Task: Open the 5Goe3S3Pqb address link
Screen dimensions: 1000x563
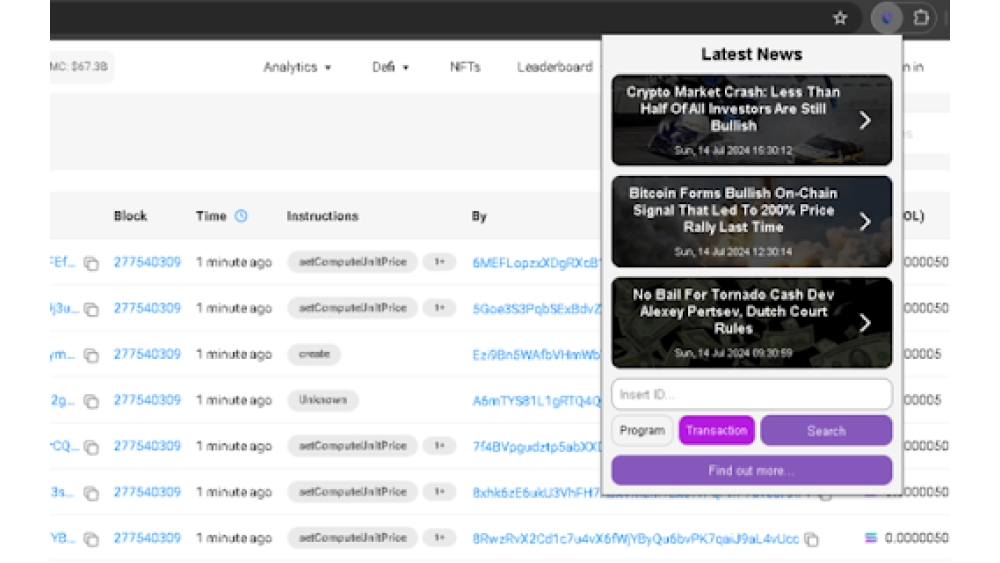Action: click(x=536, y=309)
